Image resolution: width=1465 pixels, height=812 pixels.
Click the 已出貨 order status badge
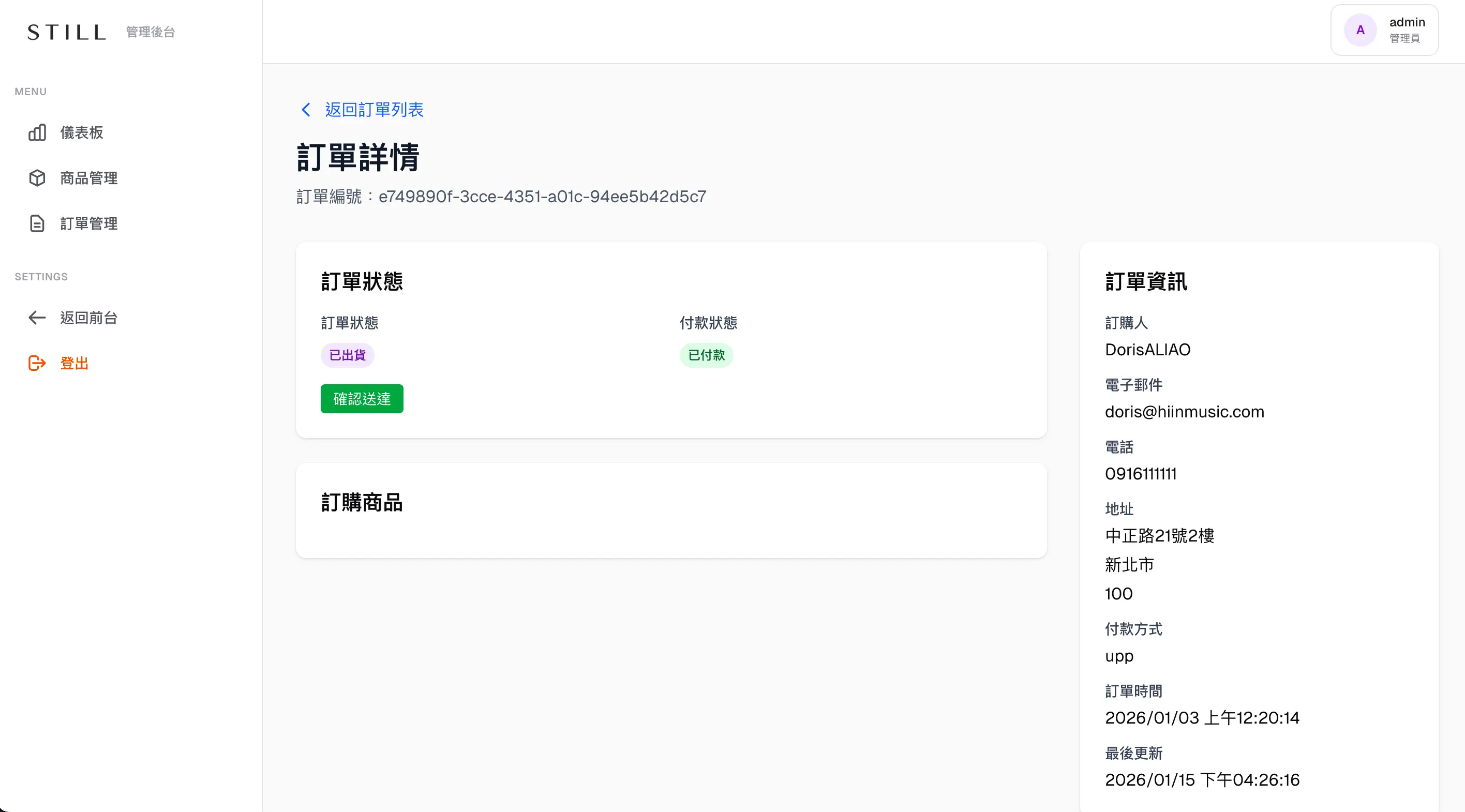pos(347,355)
